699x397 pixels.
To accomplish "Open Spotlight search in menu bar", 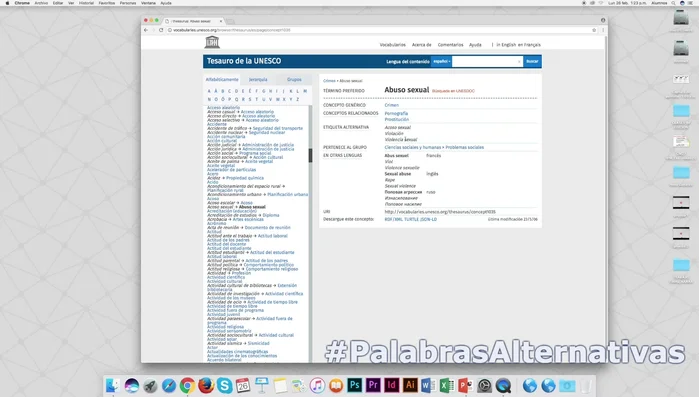I will tap(674, 3).
